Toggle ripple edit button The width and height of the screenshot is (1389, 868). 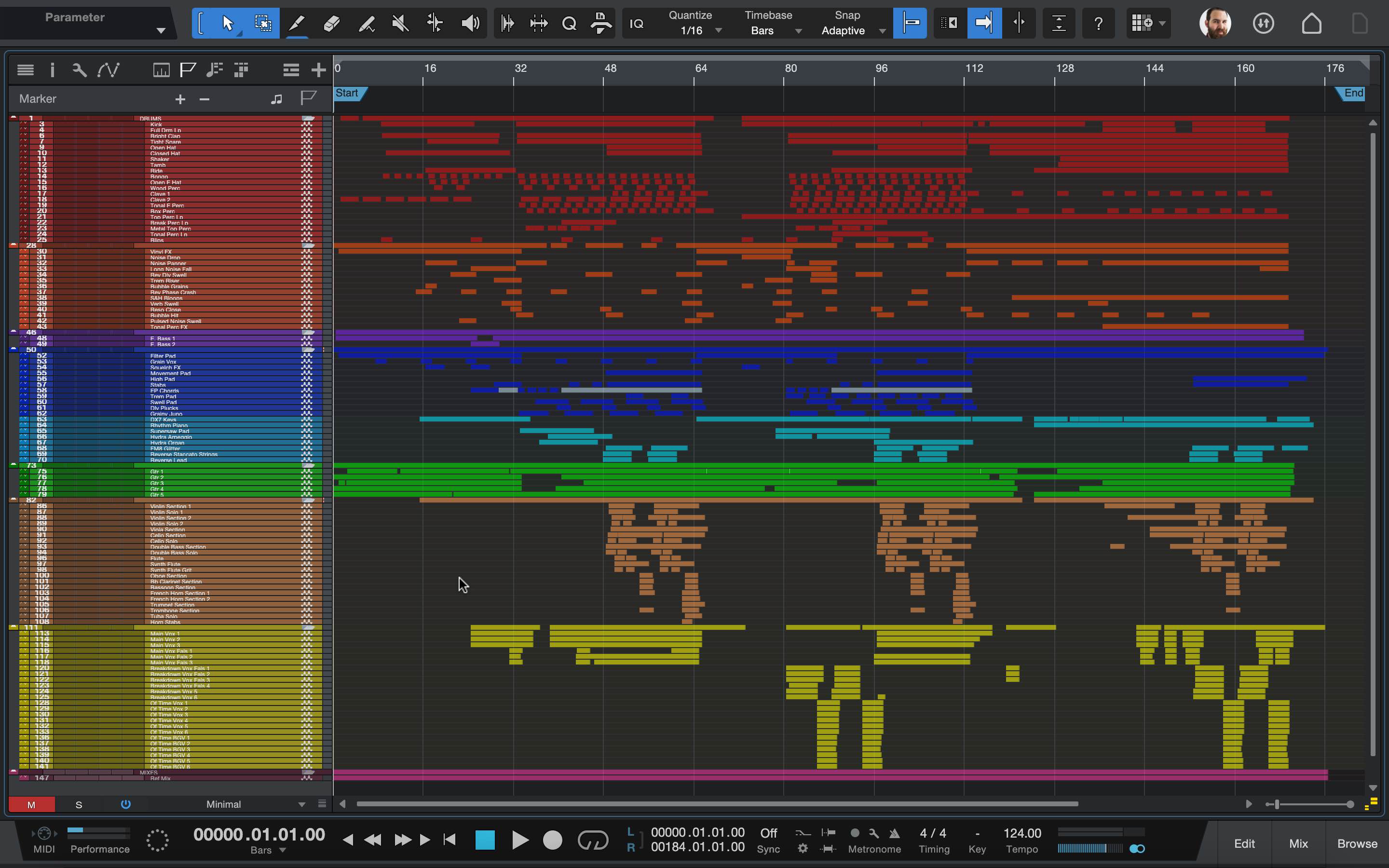click(x=949, y=24)
